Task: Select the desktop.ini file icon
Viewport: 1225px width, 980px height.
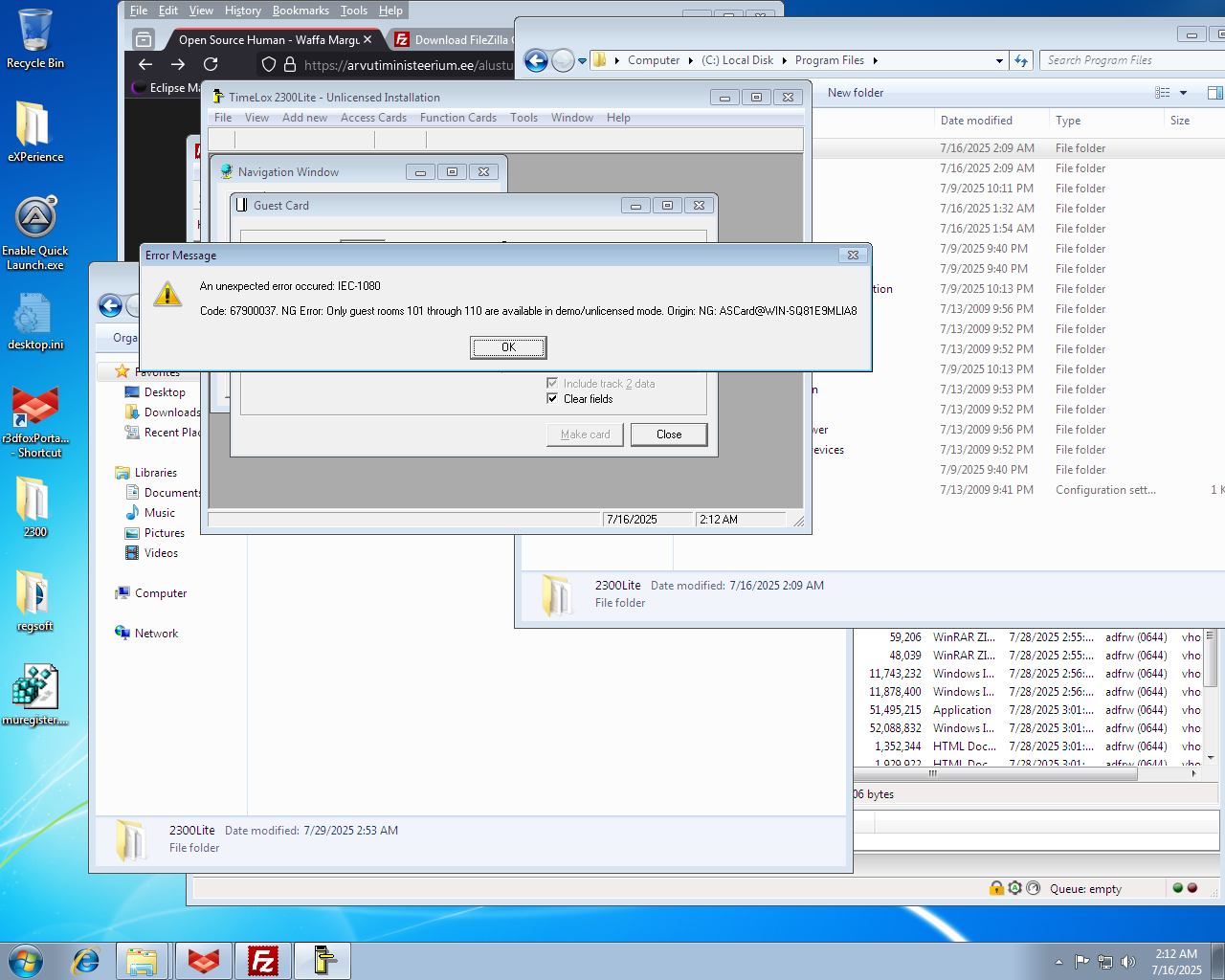Action: pyautogui.click(x=35, y=322)
